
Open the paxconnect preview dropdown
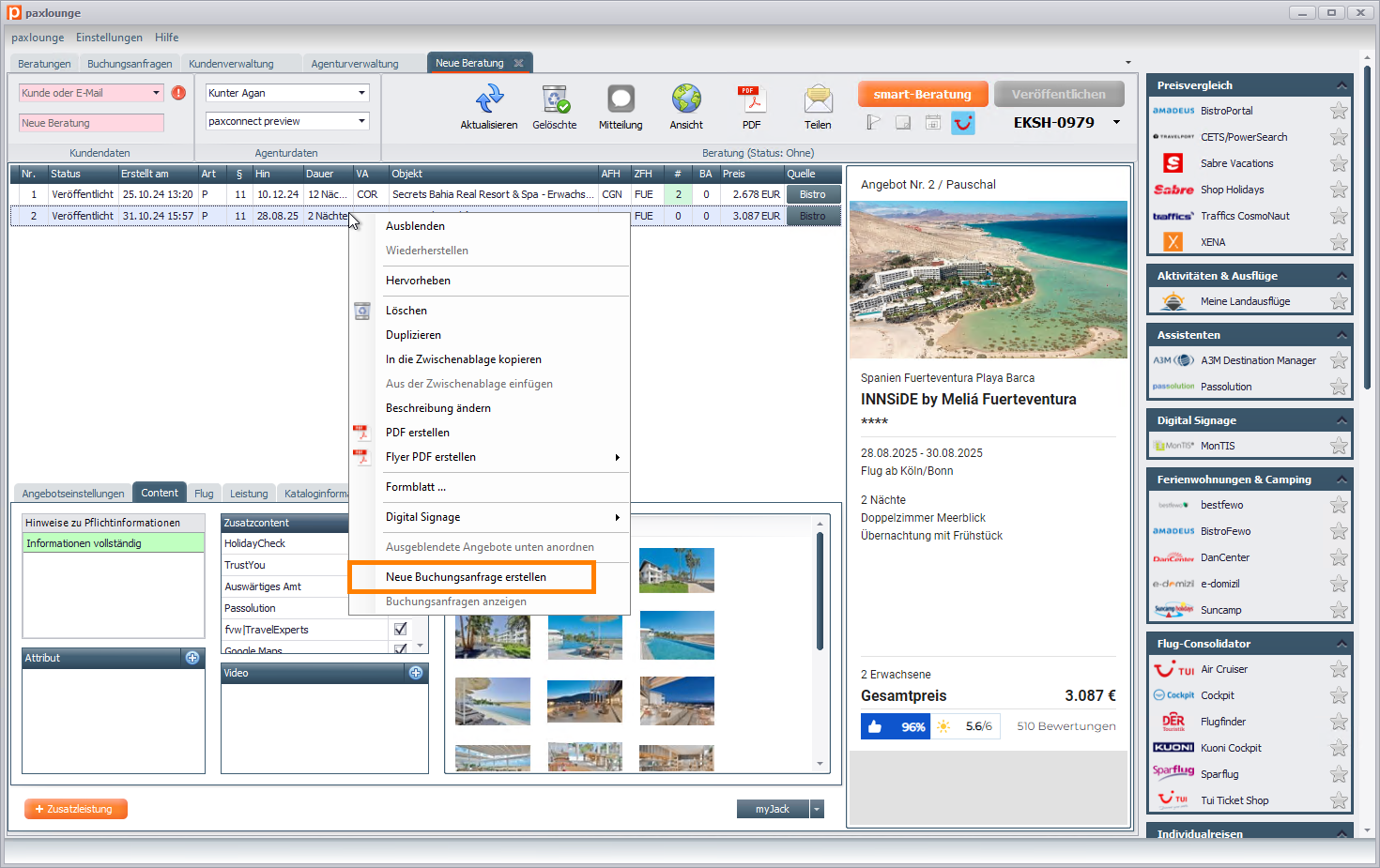click(x=361, y=121)
